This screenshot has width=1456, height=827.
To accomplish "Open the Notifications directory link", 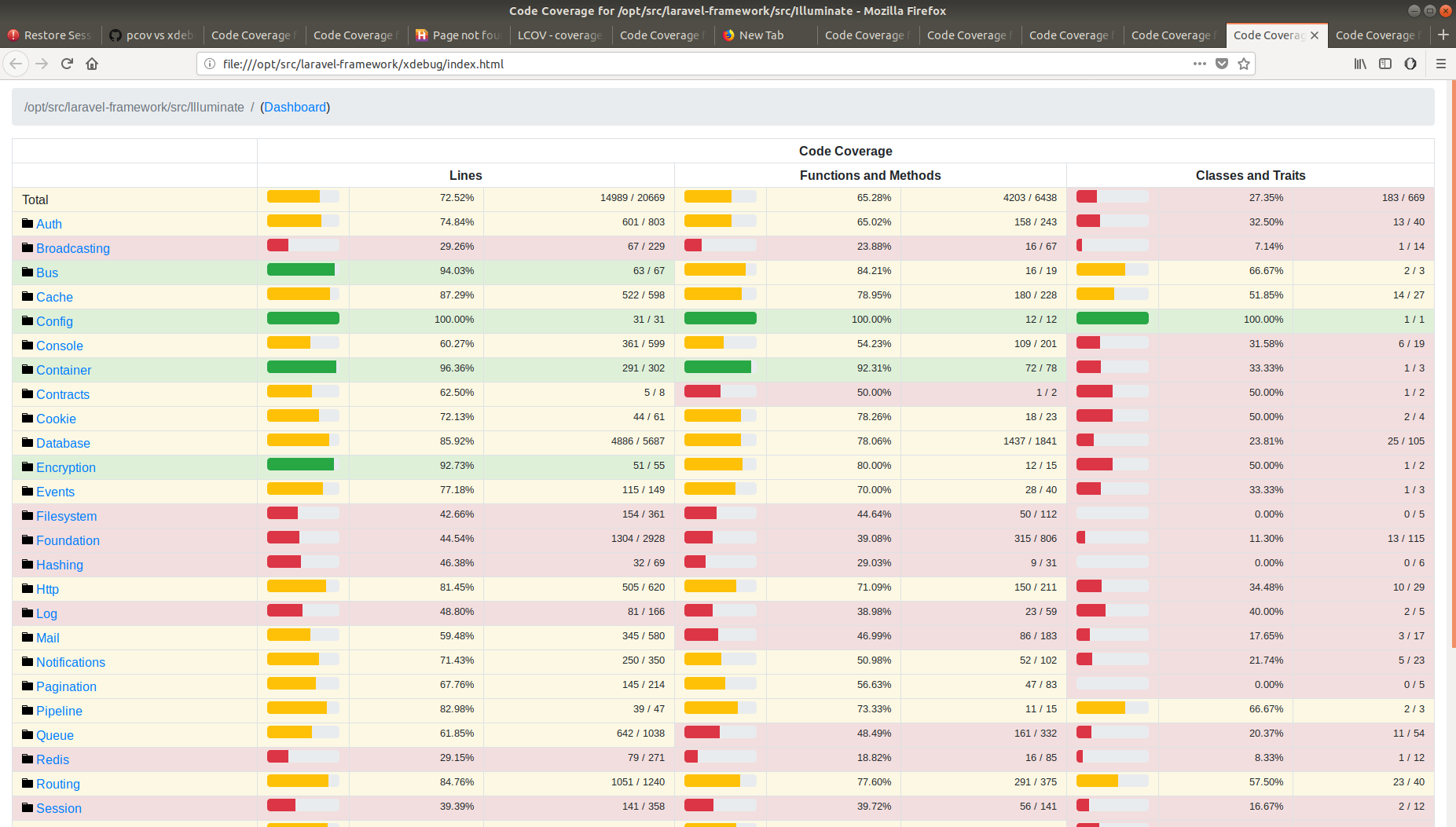I will click(71, 662).
